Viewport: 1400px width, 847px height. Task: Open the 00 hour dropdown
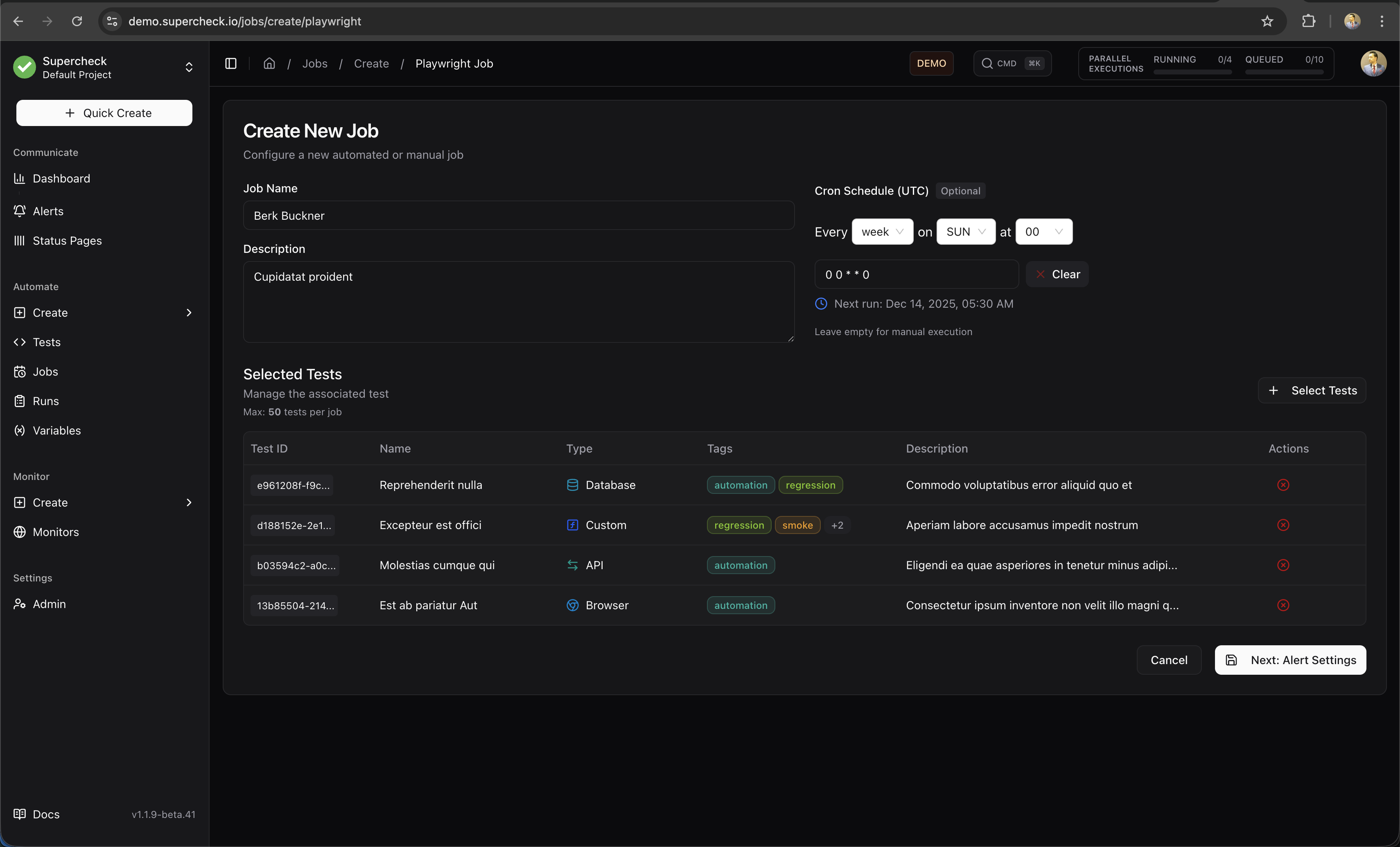1043,232
